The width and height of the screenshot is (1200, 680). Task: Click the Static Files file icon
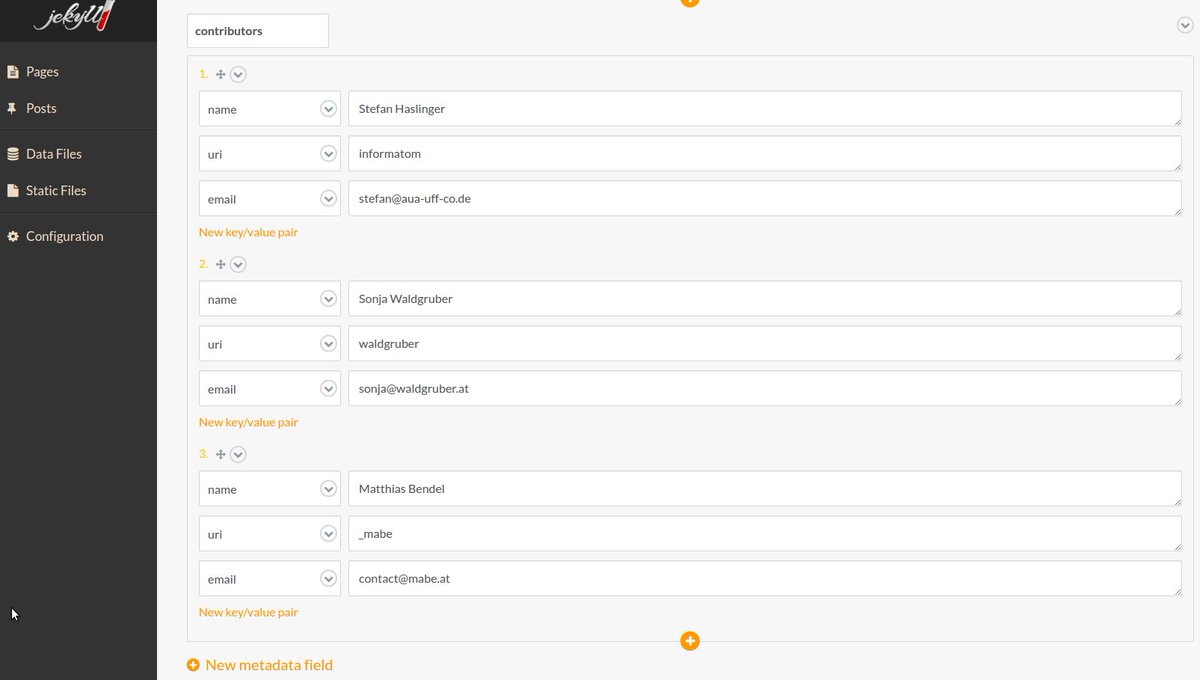(13, 190)
